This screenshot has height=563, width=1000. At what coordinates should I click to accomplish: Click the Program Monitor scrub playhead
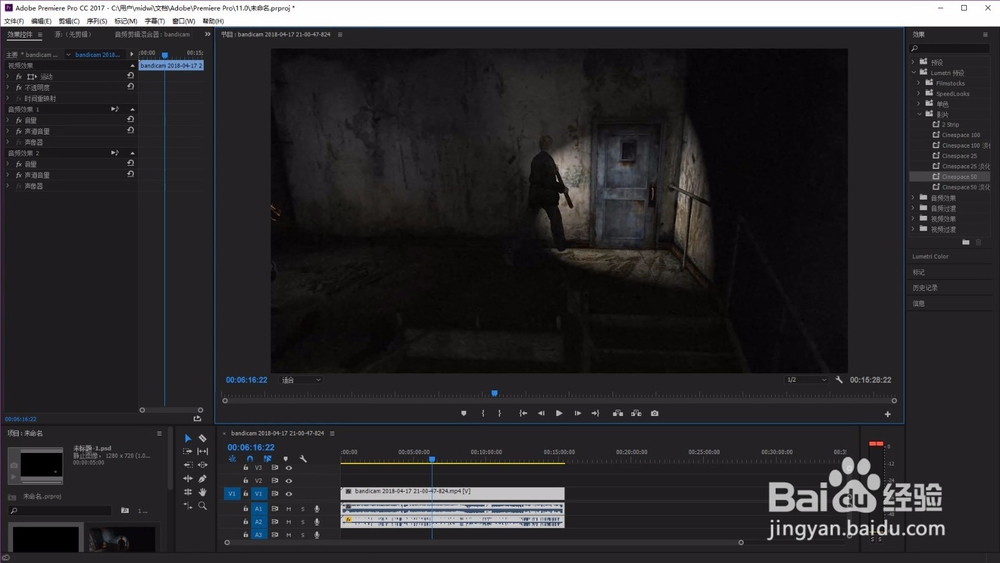tap(494, 393)
